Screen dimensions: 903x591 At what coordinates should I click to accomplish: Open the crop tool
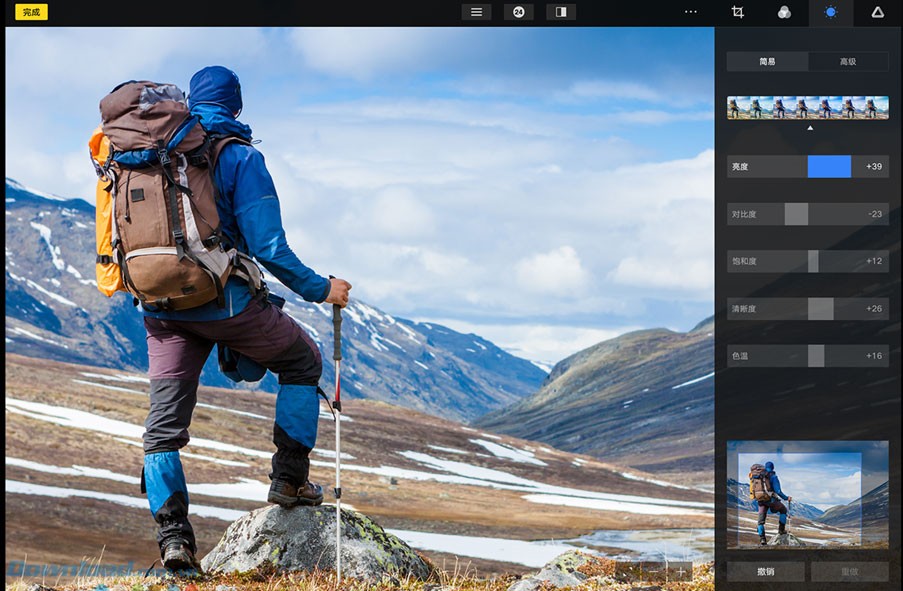[738, 12]
